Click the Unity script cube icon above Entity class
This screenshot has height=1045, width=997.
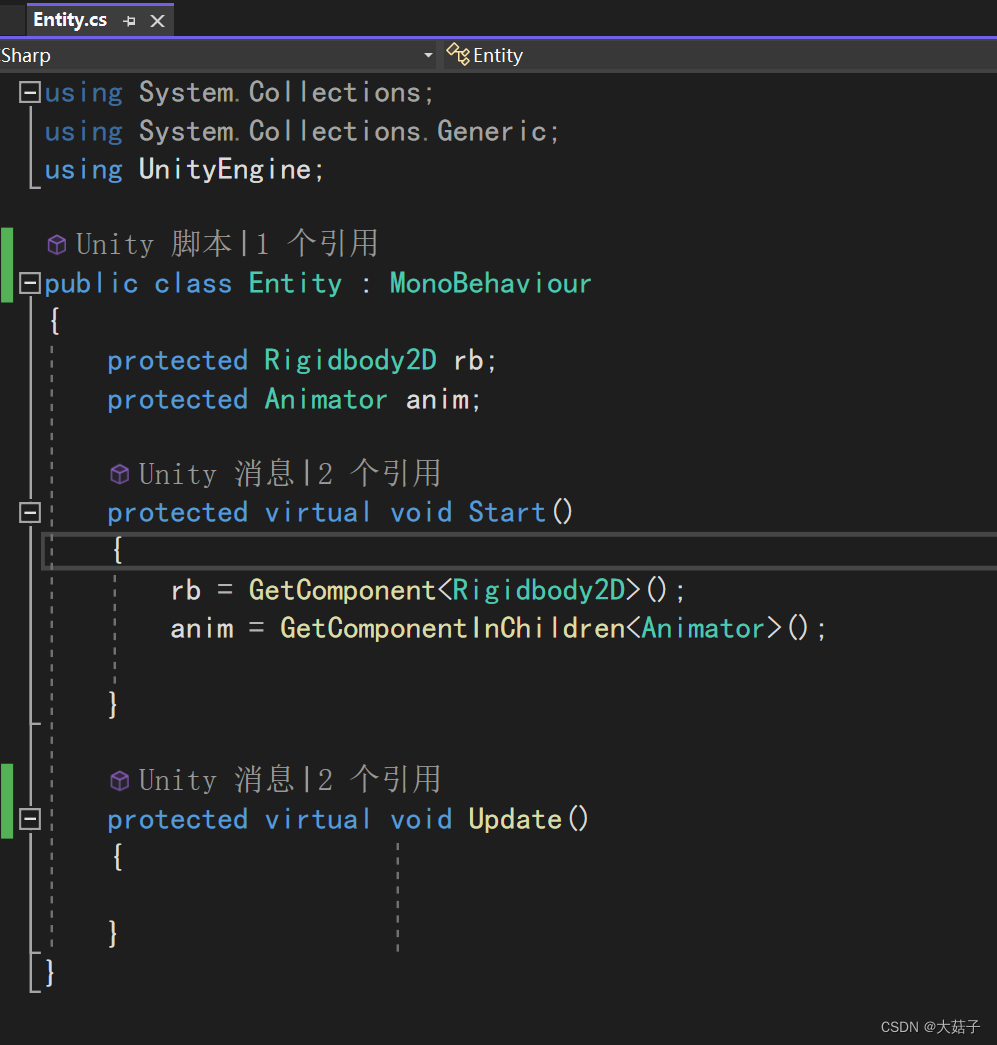[x=57, y=243]
